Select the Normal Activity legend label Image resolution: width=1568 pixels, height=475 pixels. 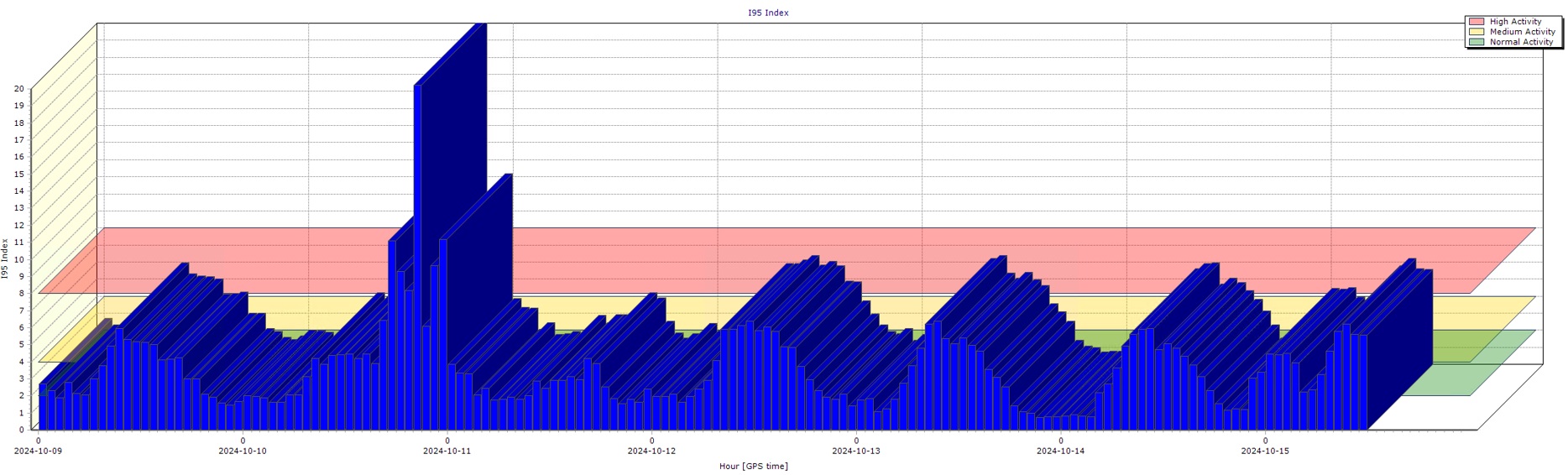[x=1521, y=42]
